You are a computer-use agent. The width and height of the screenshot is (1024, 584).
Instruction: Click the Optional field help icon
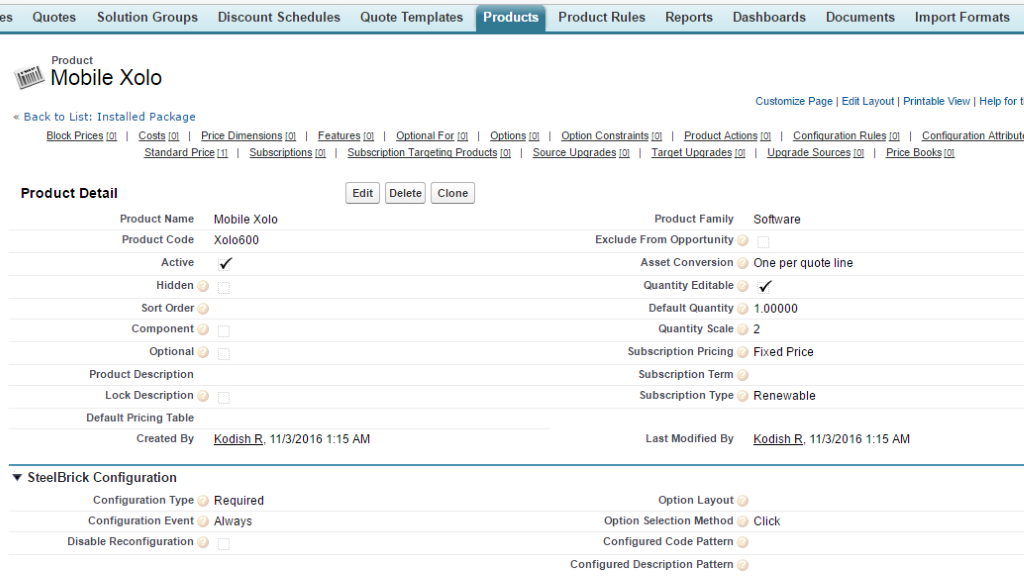point(203,352)
